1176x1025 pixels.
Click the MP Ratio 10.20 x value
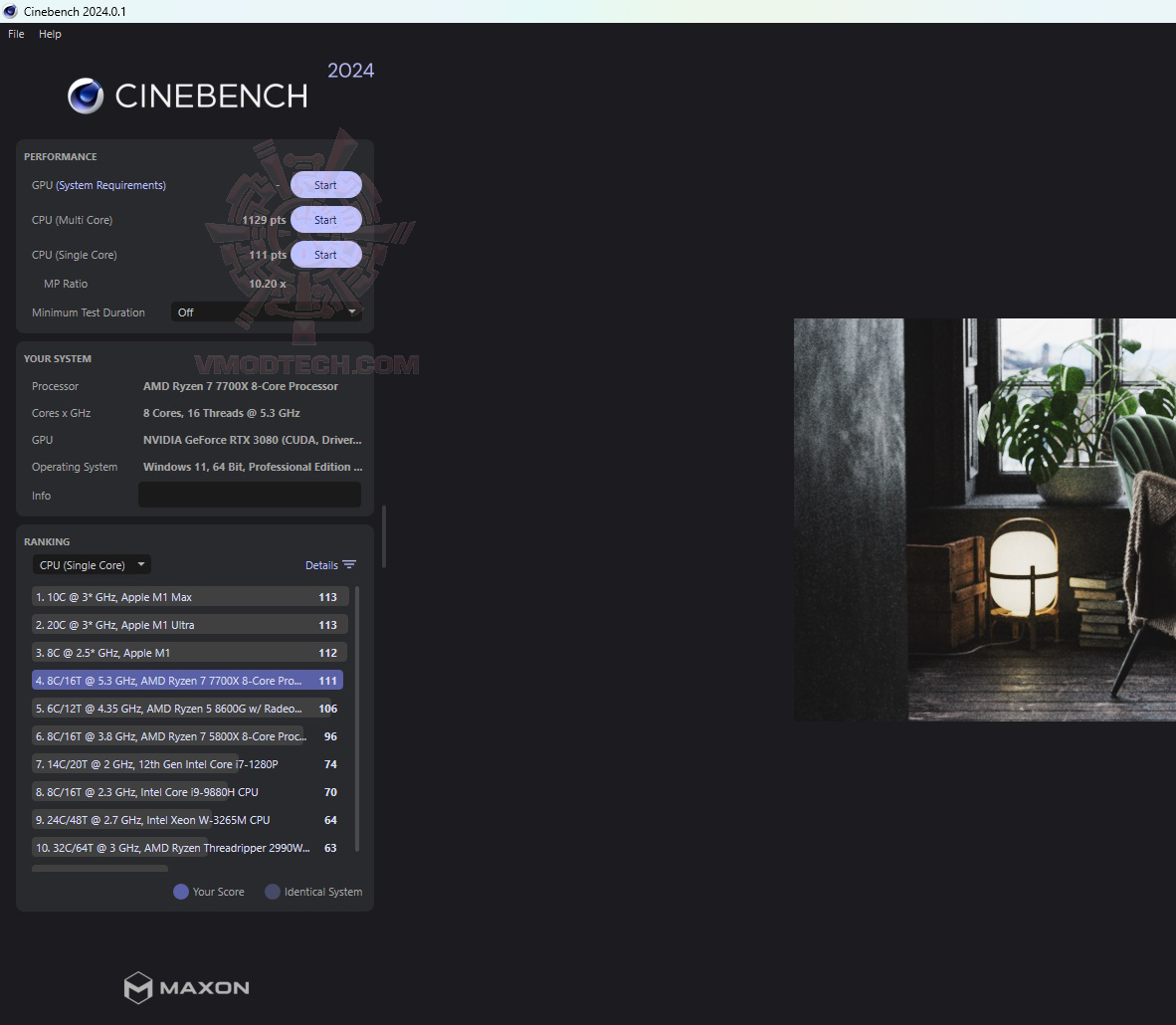pyautogui.click(x=268, y=284)
